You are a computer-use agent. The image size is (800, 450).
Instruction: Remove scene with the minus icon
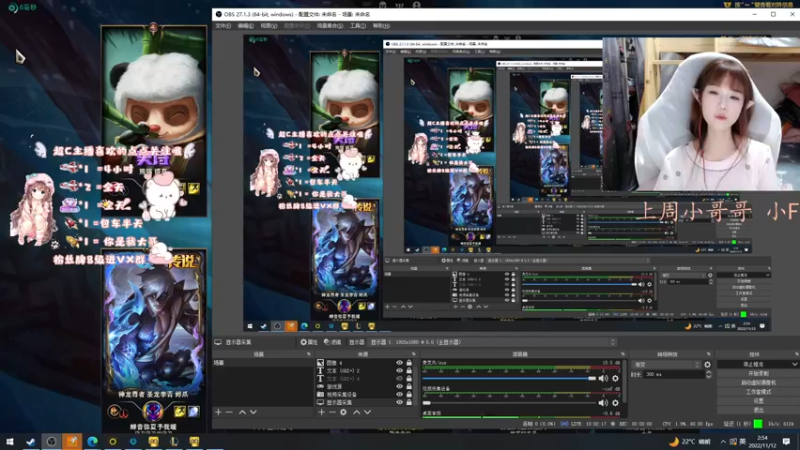click(229, 412)
